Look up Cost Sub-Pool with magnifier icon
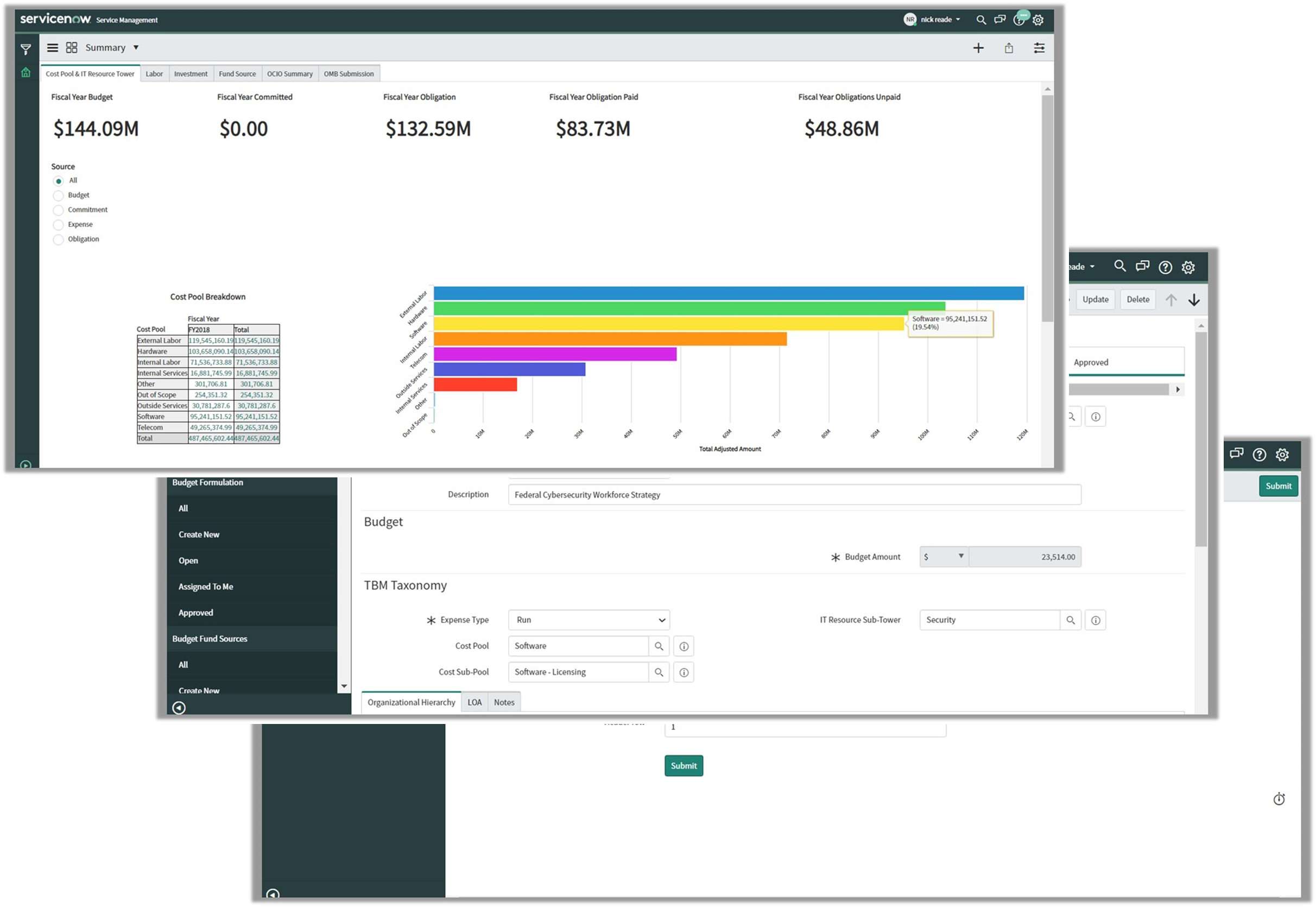Screen dimensions: 1316x907 click(x=659, y=673)
